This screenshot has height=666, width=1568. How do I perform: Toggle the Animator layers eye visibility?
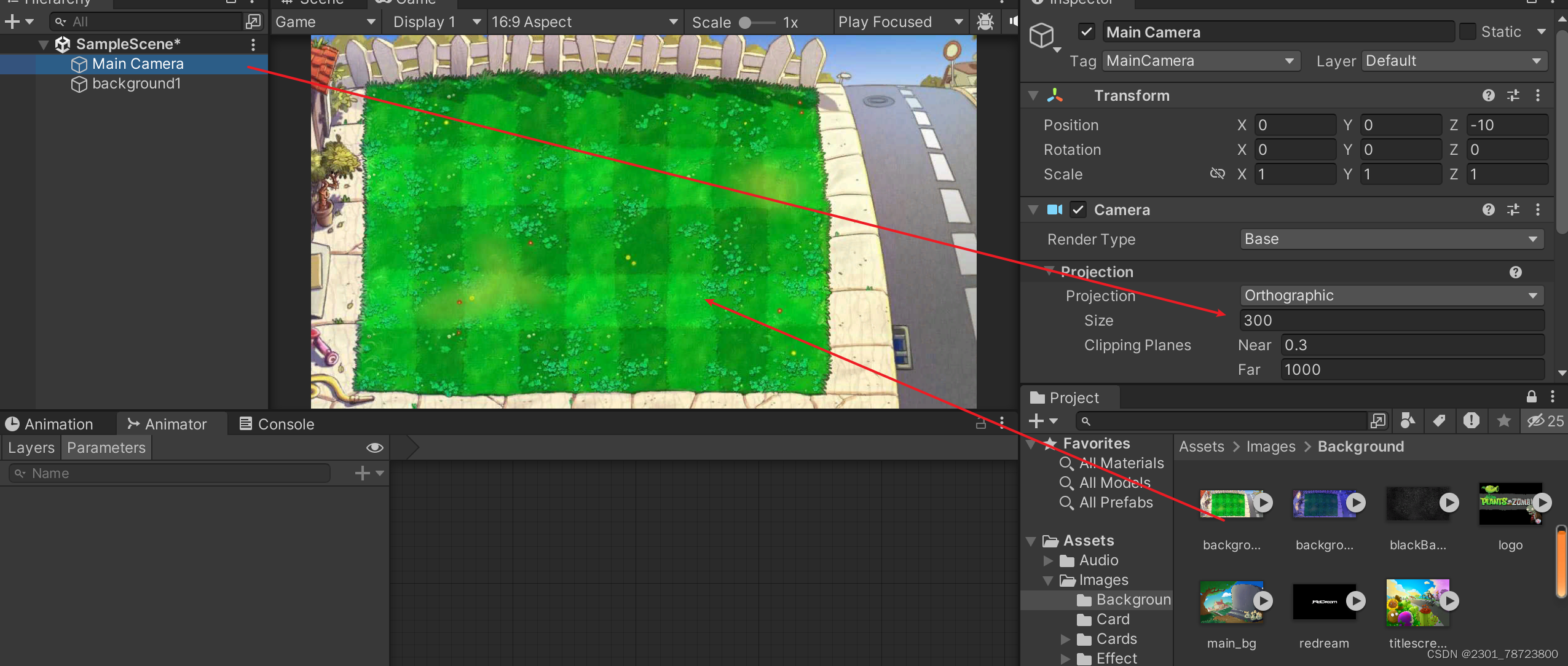(x=374, y=448)
